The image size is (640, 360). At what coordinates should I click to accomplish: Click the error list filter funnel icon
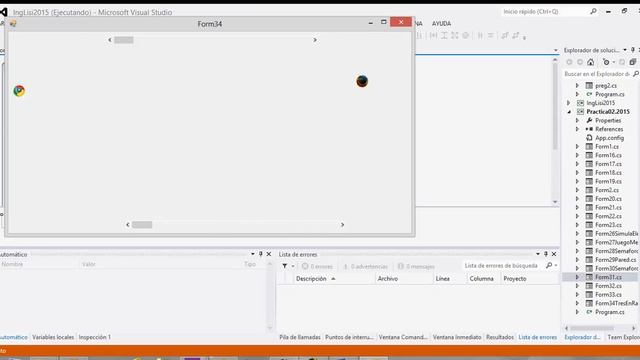(284, 266)
